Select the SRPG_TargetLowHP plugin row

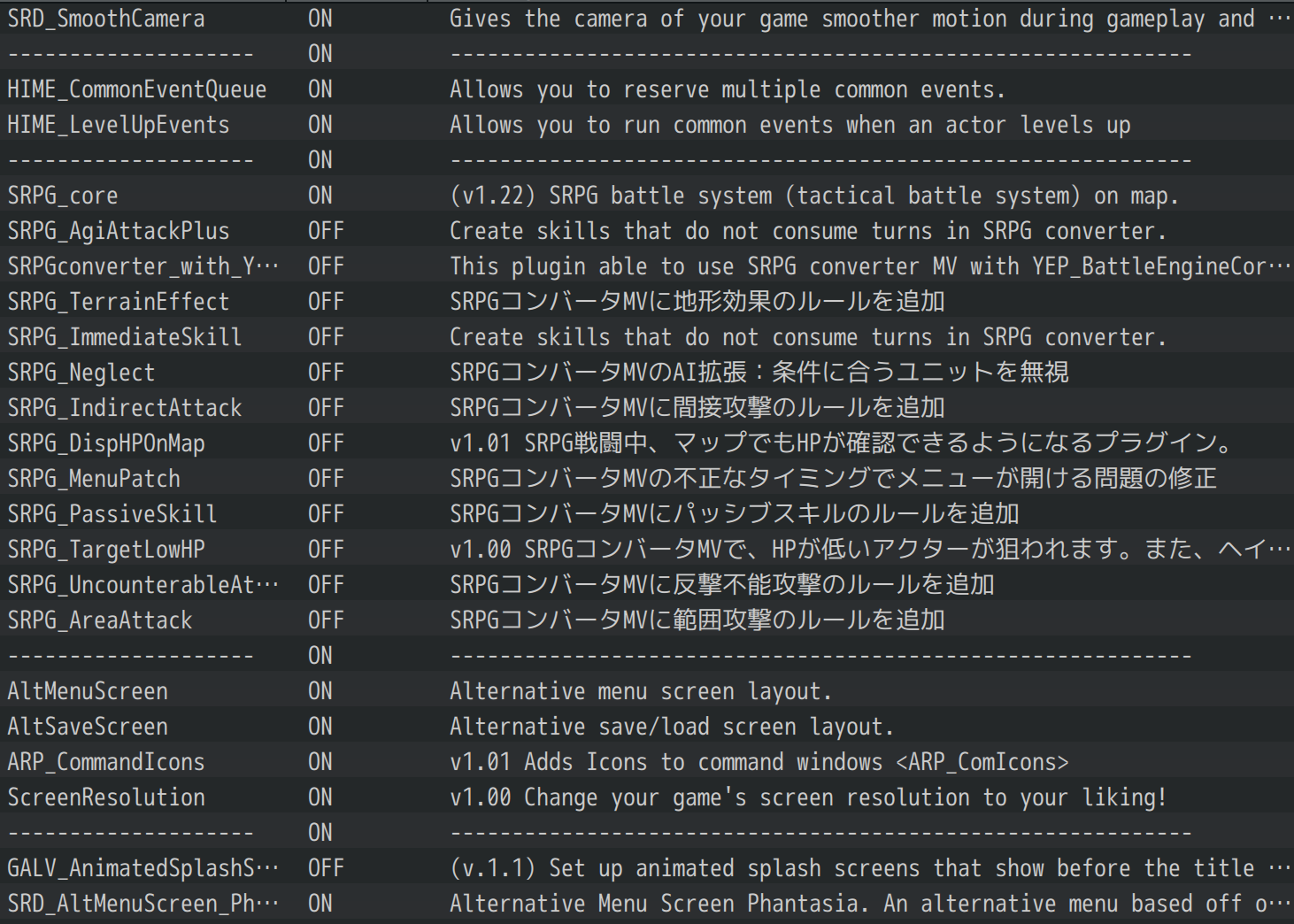coord(647,549)
